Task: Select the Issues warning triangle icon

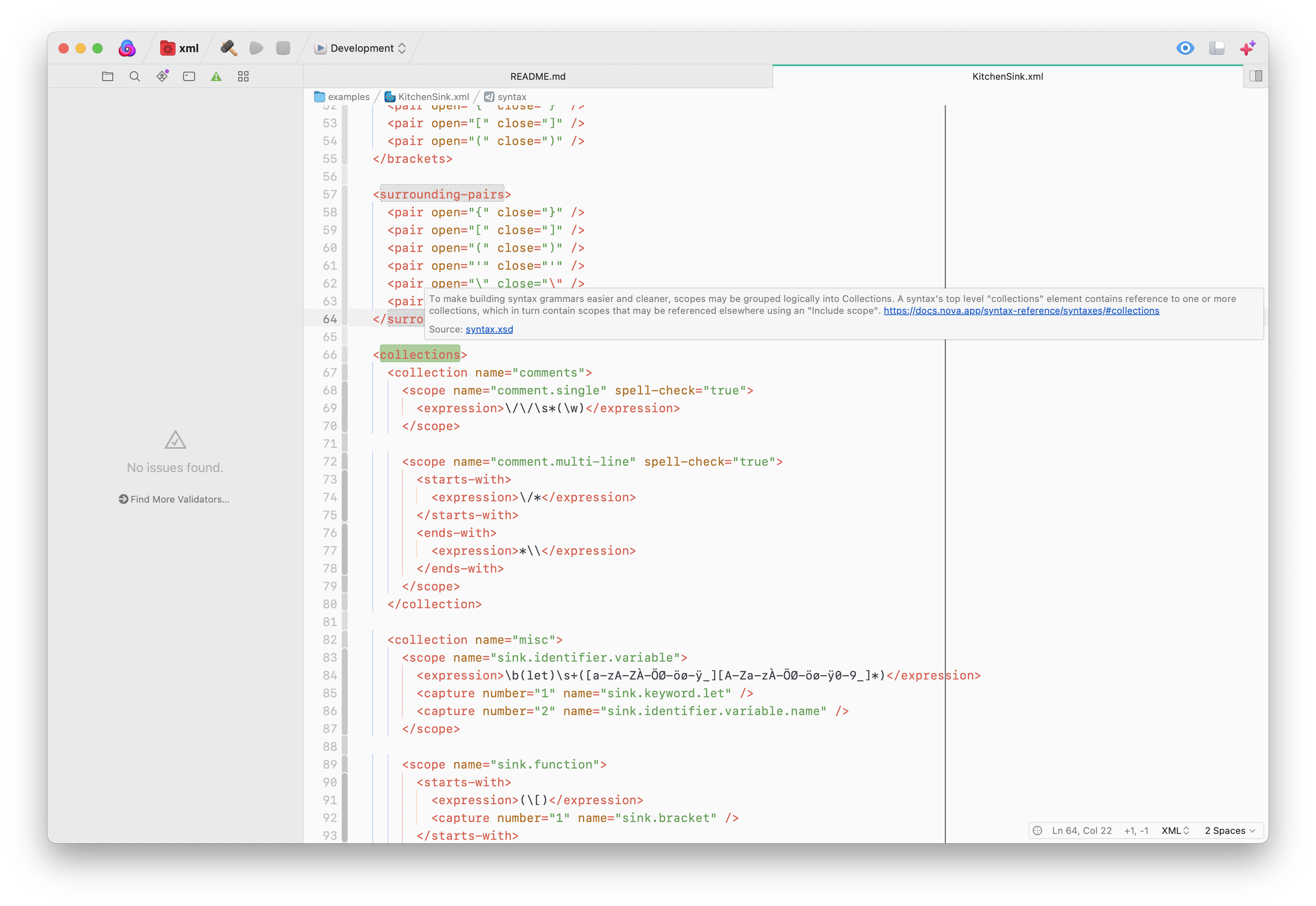Action: pos(216,77)
